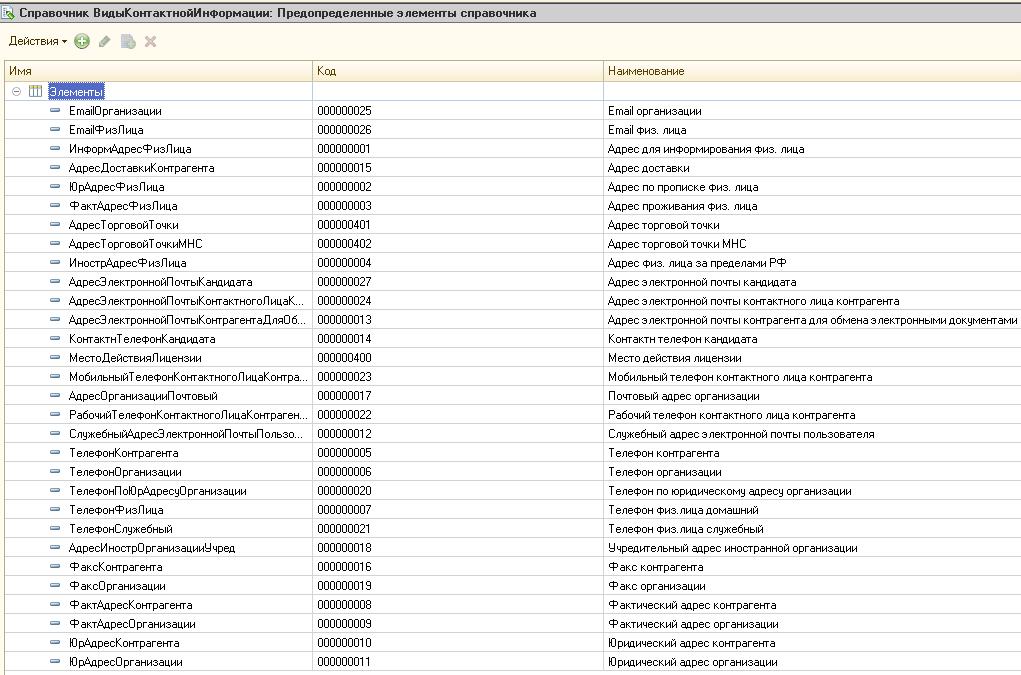
Task: Select the МобильныйТелефонКонтактногоЛицаКонтра... name cell
Action: click(x=188, y=376)
